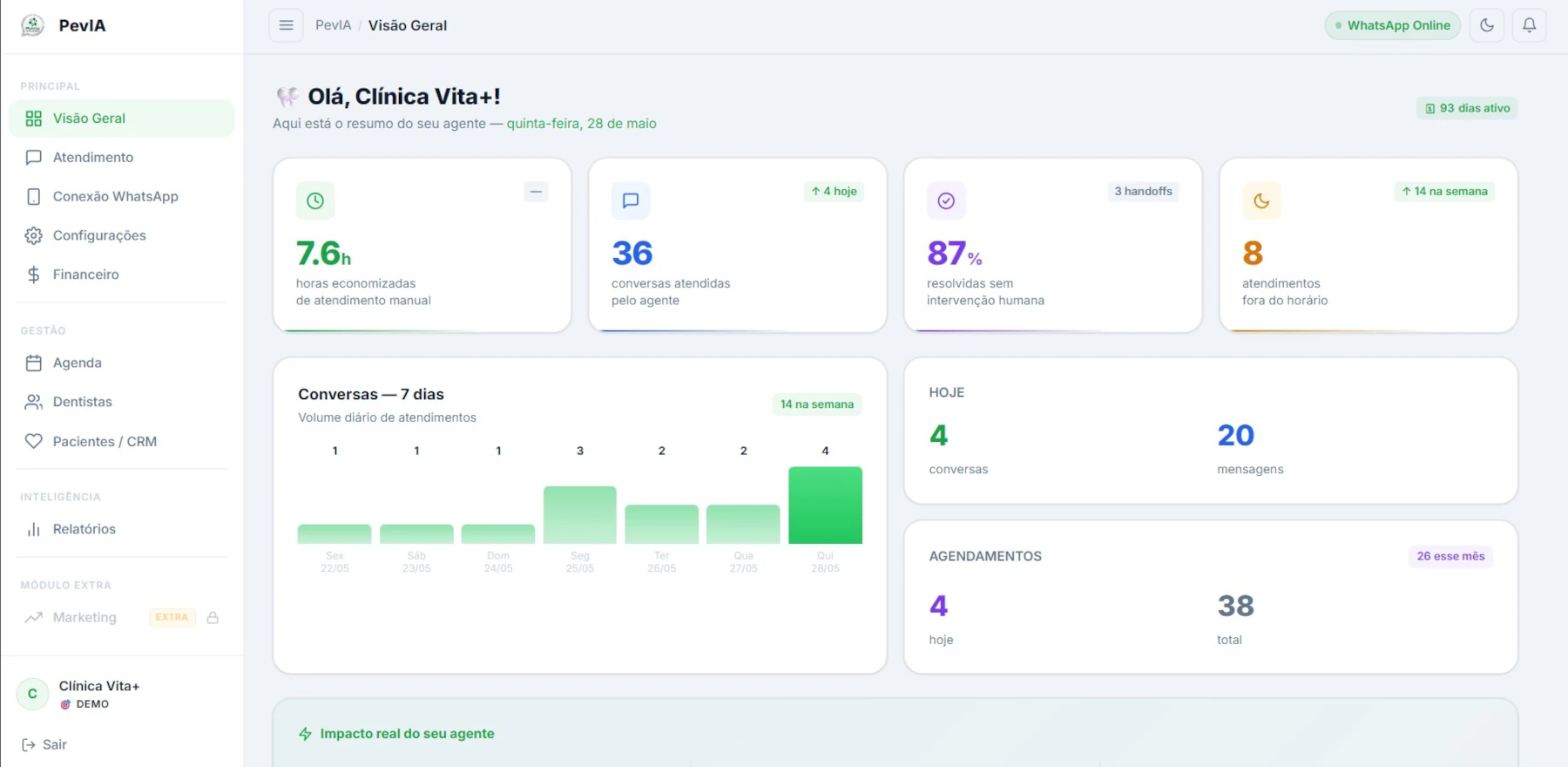Click the 36 conversas atendidas value
This screenshot has height=767, width=1568.
[632, 254]
